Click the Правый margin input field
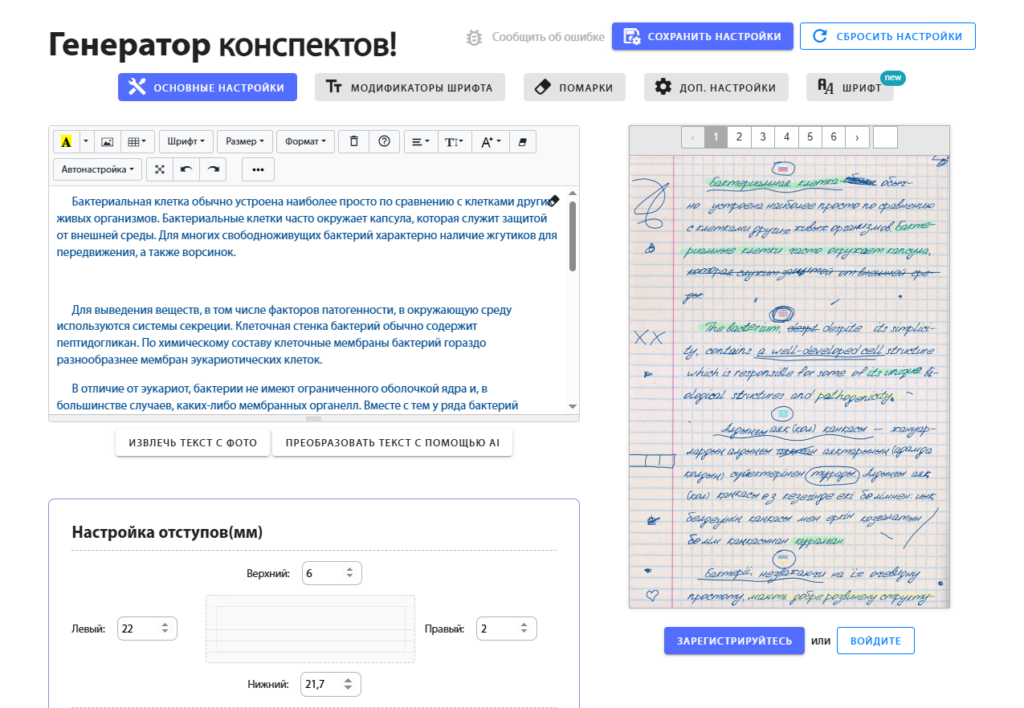The height and width of the screenshot is (708, 1024). [x=506, y=628]
